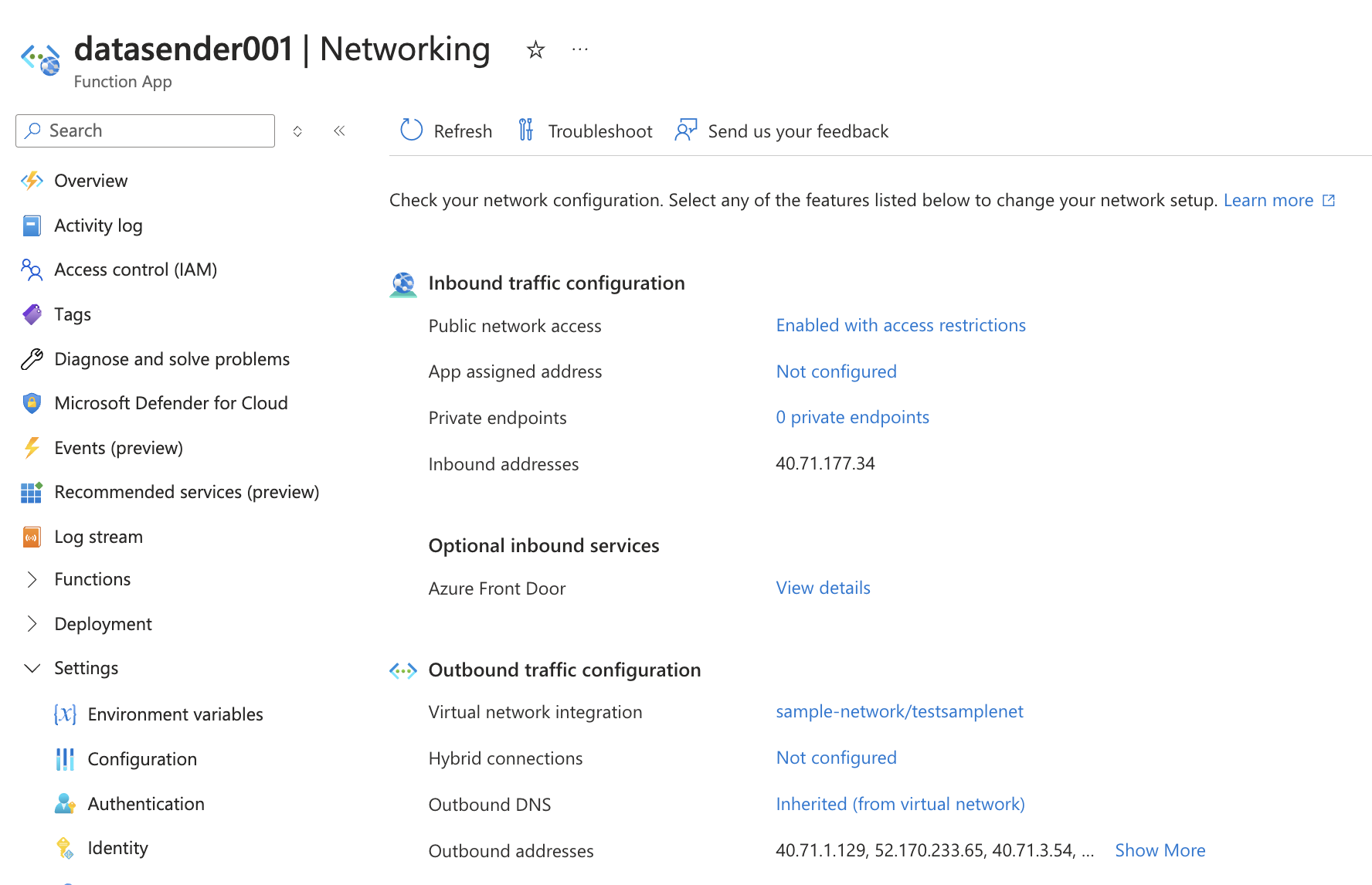Click the Refresh circular arrow icon
Viewport: 1372px width, 885px height.
click(411, 130)
